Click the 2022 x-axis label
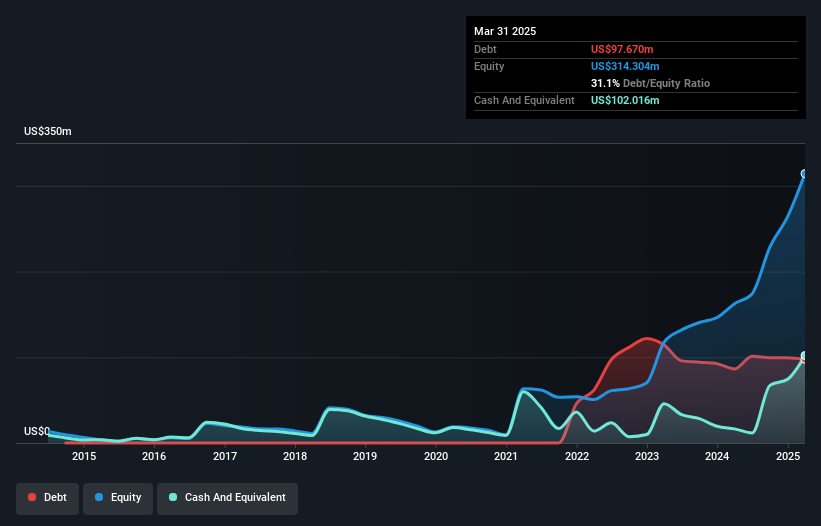 (576, 456)
